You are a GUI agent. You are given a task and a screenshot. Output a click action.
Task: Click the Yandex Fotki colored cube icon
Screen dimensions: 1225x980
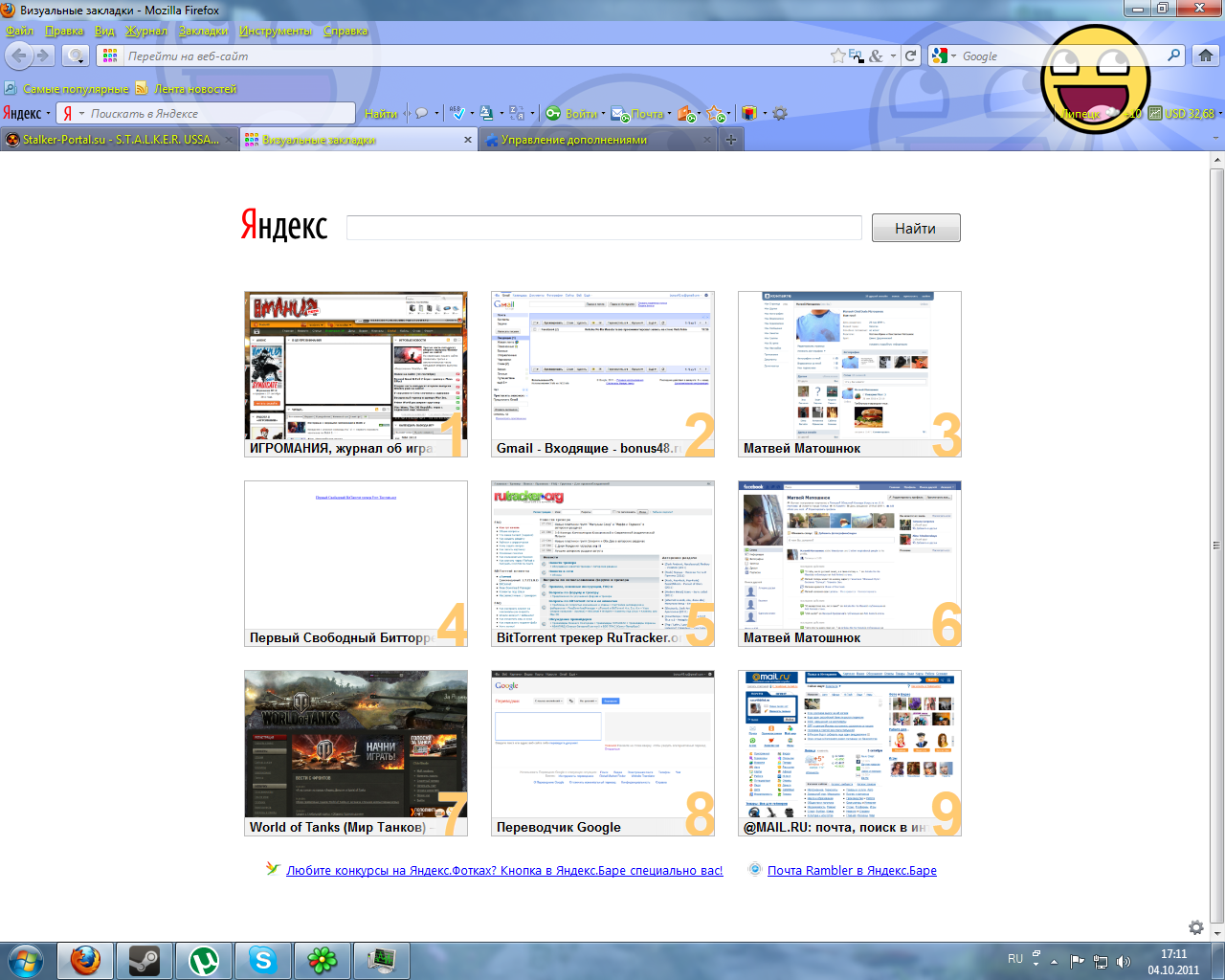tap(749, 113)
